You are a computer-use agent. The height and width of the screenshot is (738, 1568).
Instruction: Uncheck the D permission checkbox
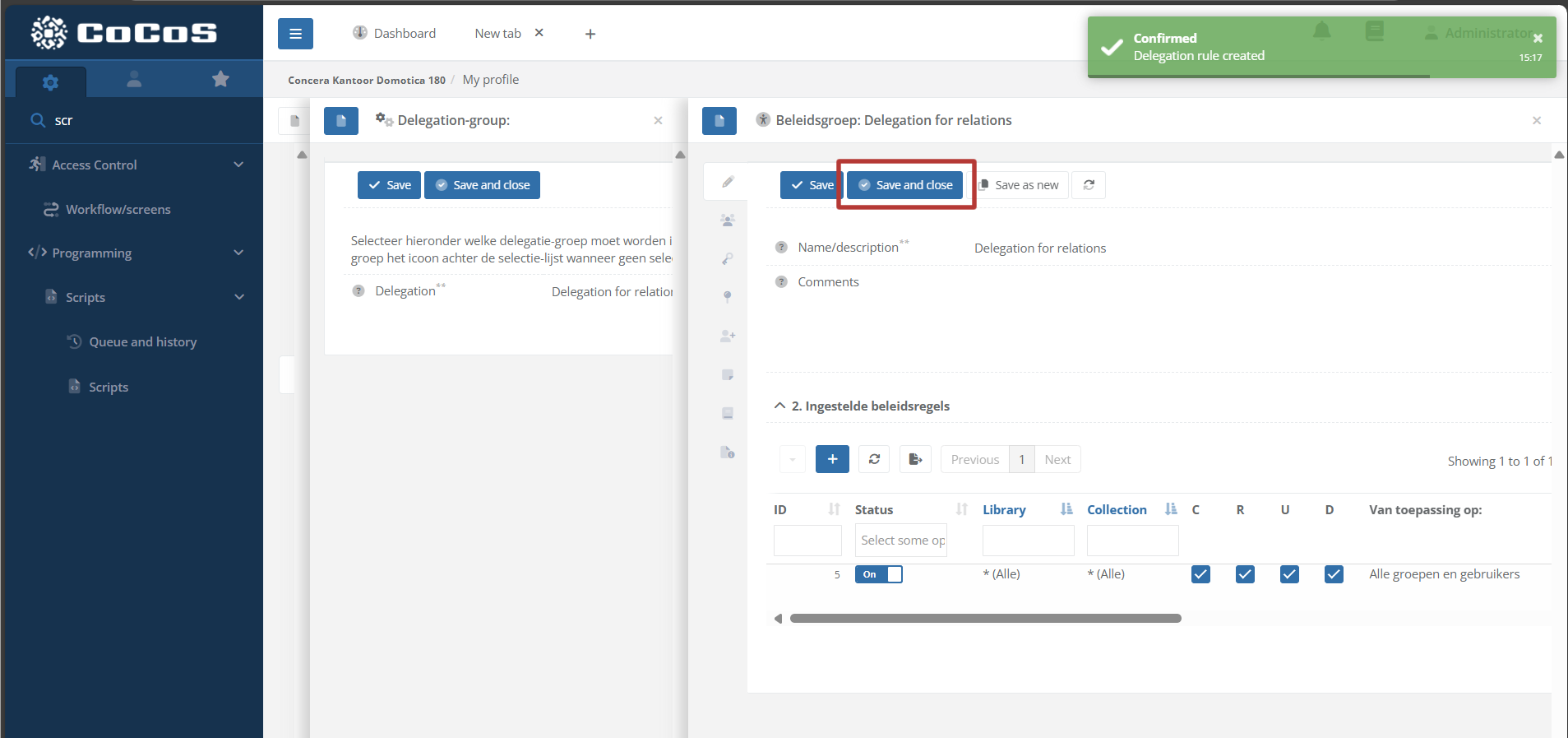coord(1334,574)
